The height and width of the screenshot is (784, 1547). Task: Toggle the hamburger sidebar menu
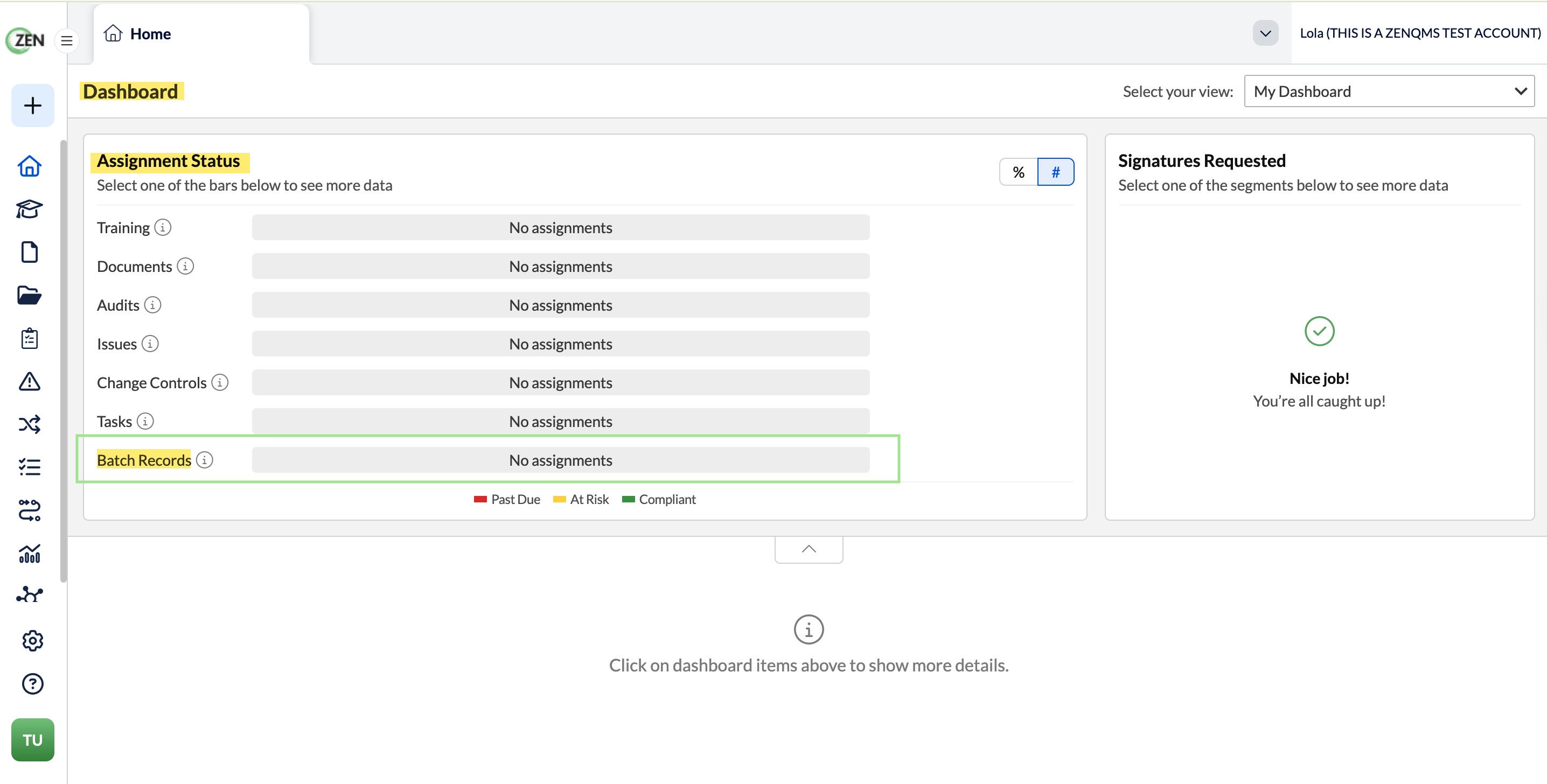pos(67,41)
